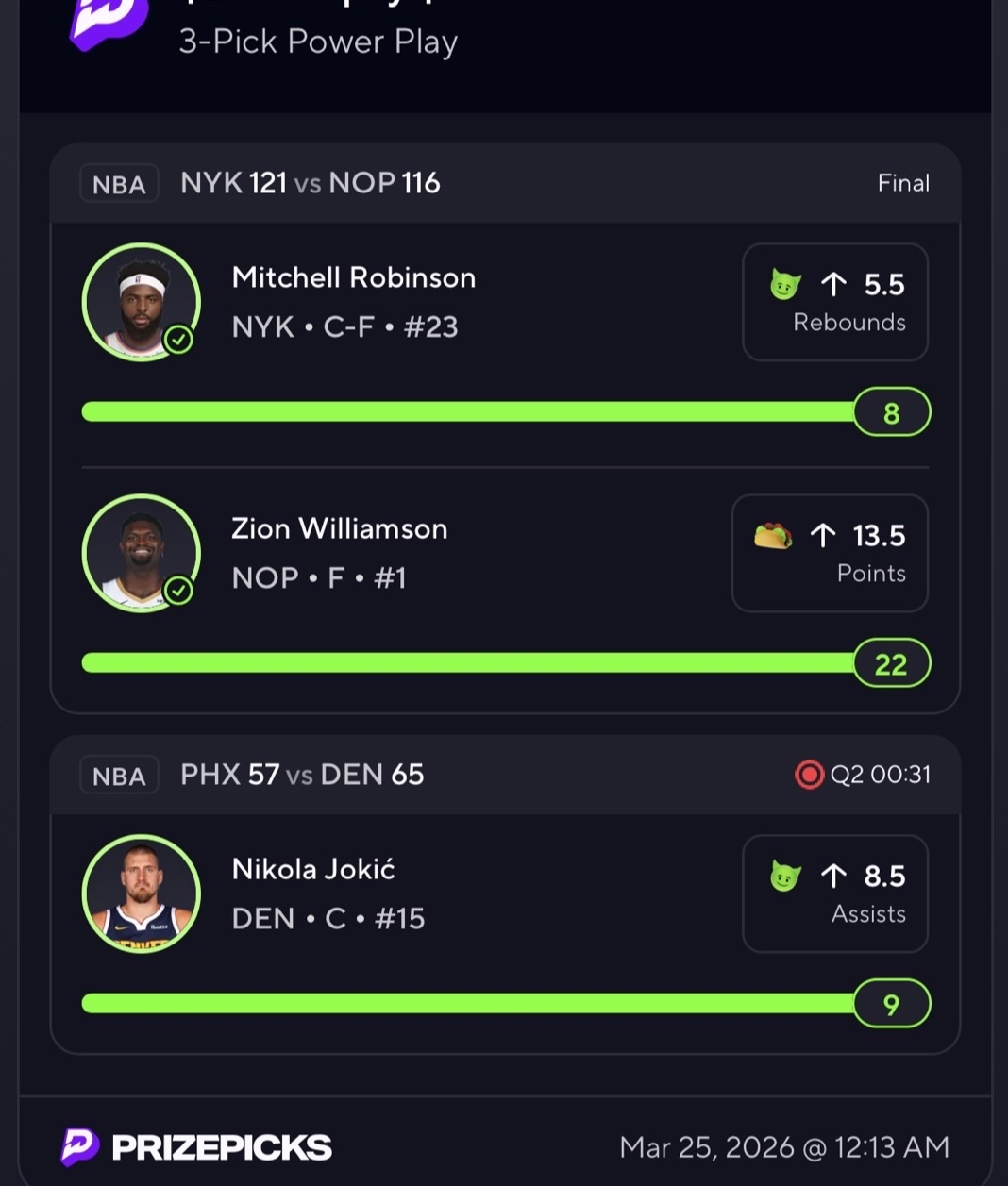Click the up arrow beside 13.5 Points

[823, 536]
